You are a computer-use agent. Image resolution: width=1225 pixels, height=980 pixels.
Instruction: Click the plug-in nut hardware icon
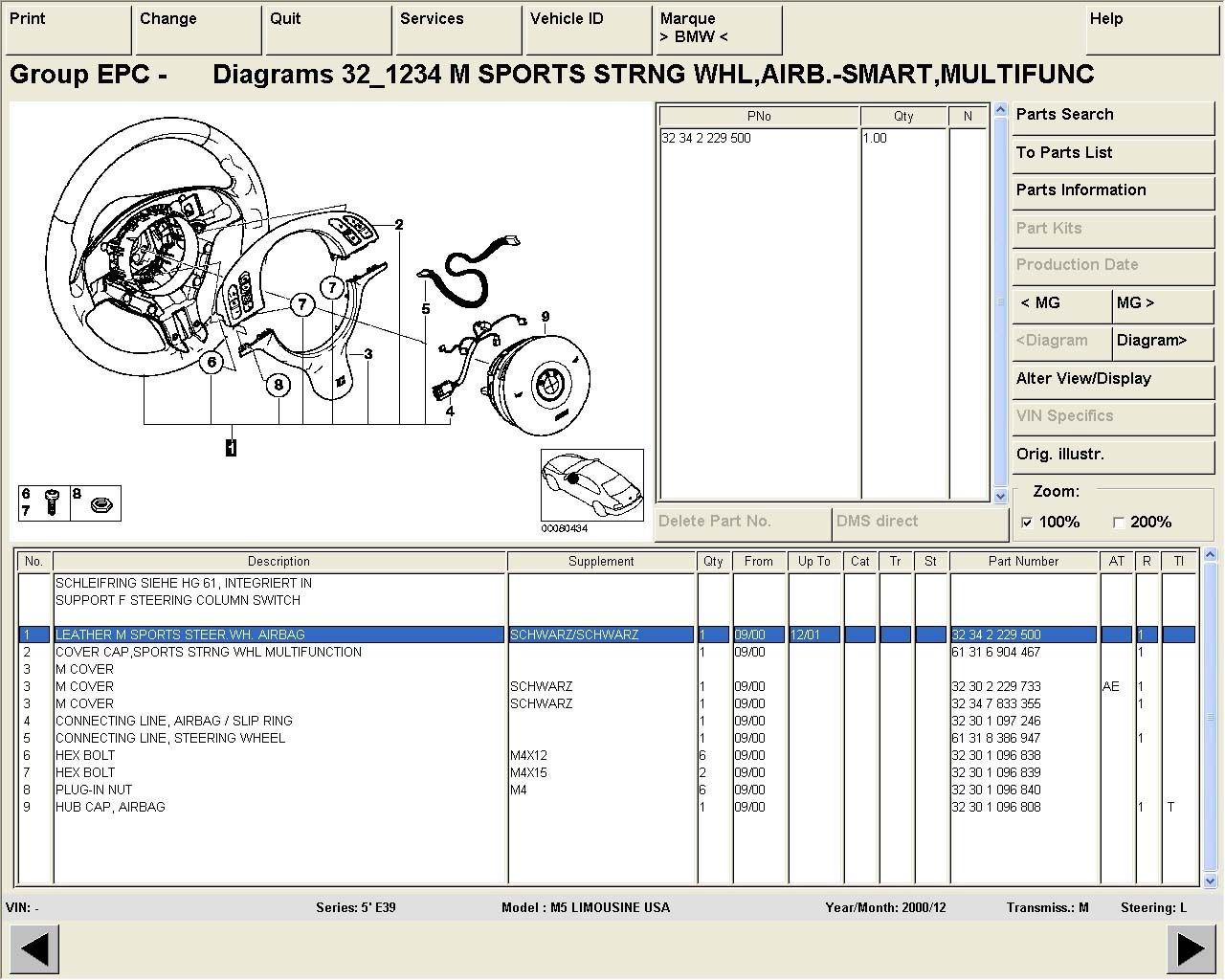(102, 504)
